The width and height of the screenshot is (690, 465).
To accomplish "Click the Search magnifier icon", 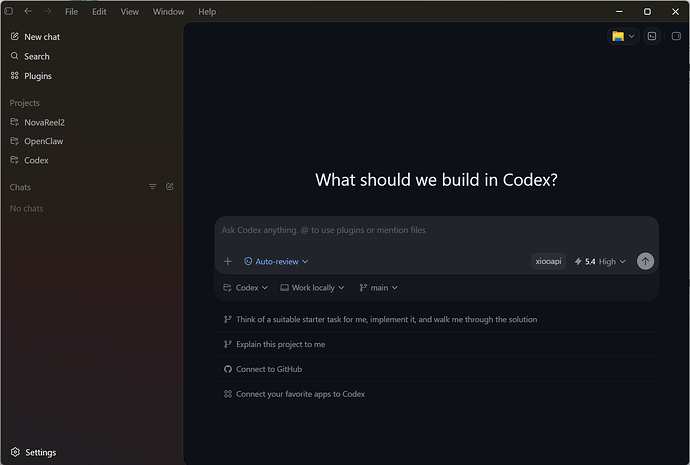I will click(15, 56).
